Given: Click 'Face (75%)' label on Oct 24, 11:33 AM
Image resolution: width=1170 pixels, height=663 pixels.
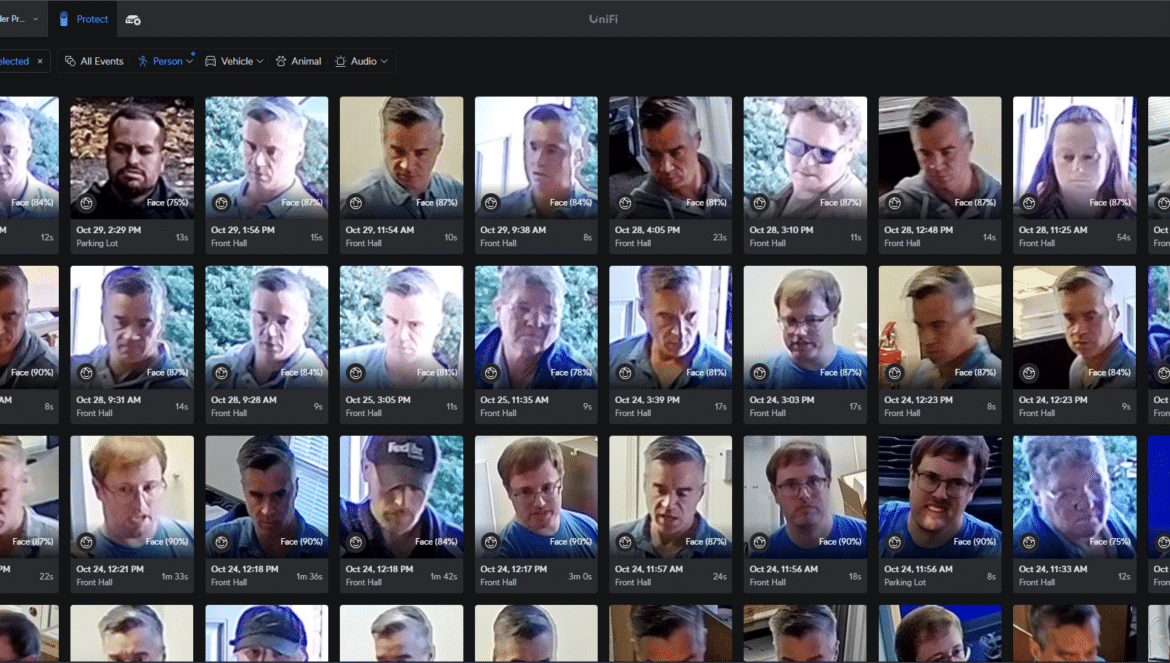Looking at the screenshot, I should [1110, 541].
